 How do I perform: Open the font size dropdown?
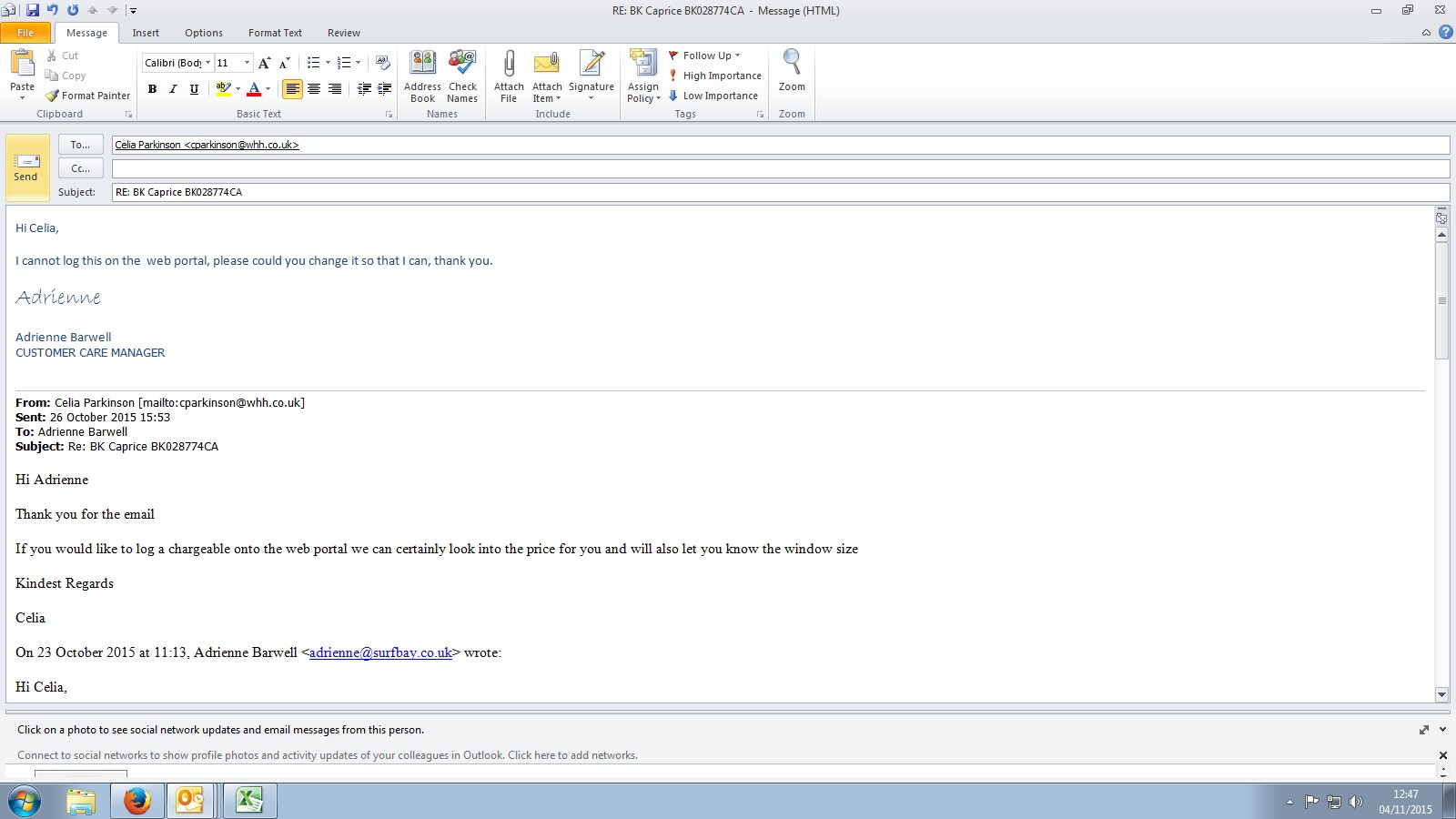coord(247,63)
